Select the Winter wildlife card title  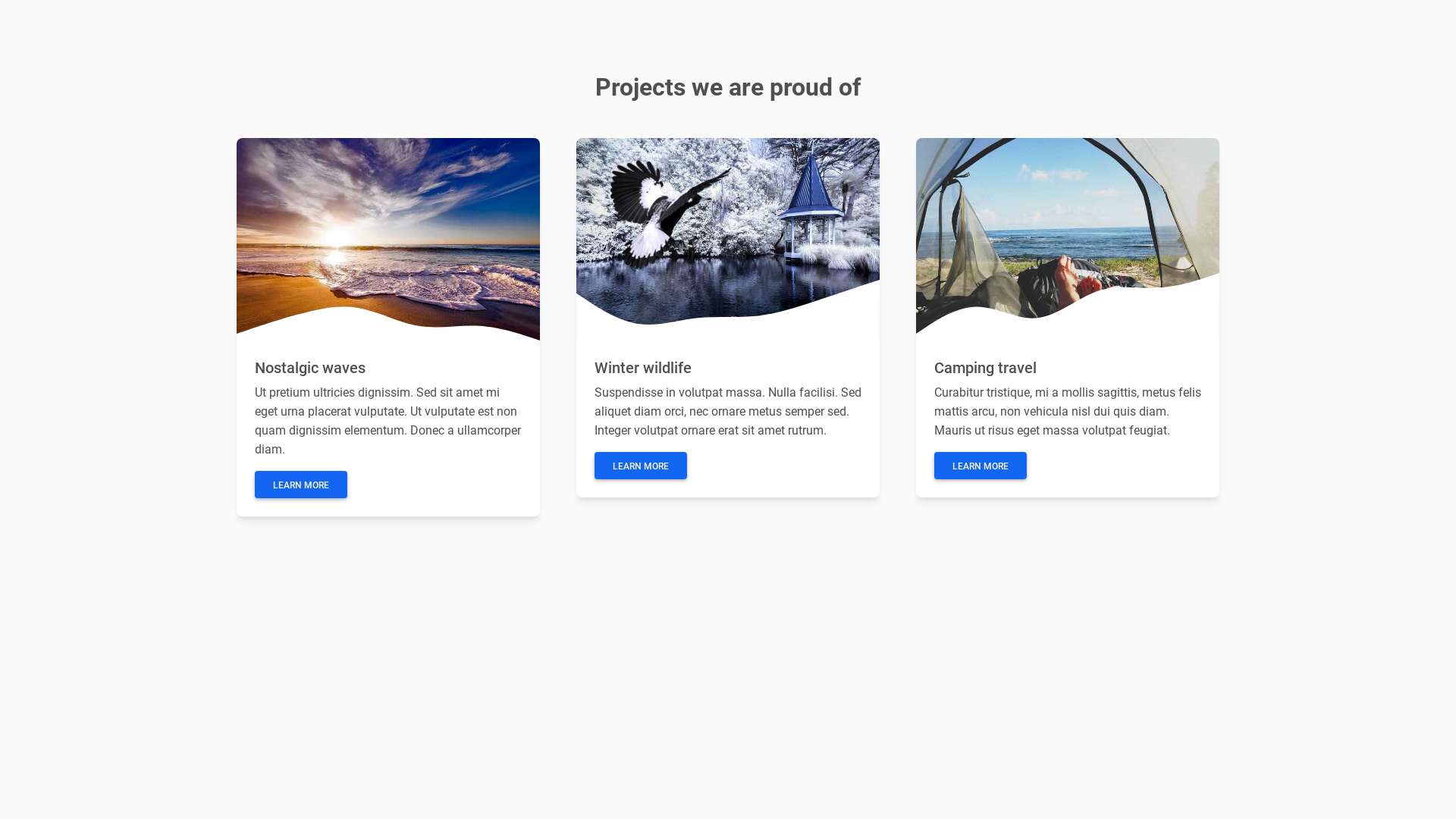click(x=643, y=368)
